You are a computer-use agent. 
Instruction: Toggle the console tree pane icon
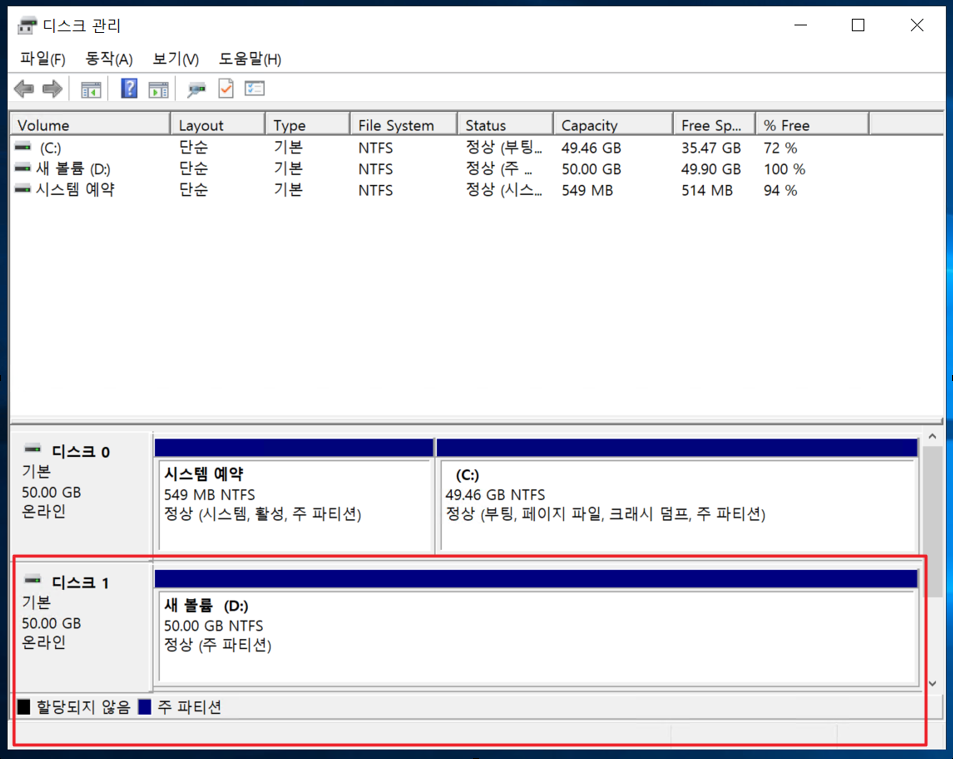point(91,90)
